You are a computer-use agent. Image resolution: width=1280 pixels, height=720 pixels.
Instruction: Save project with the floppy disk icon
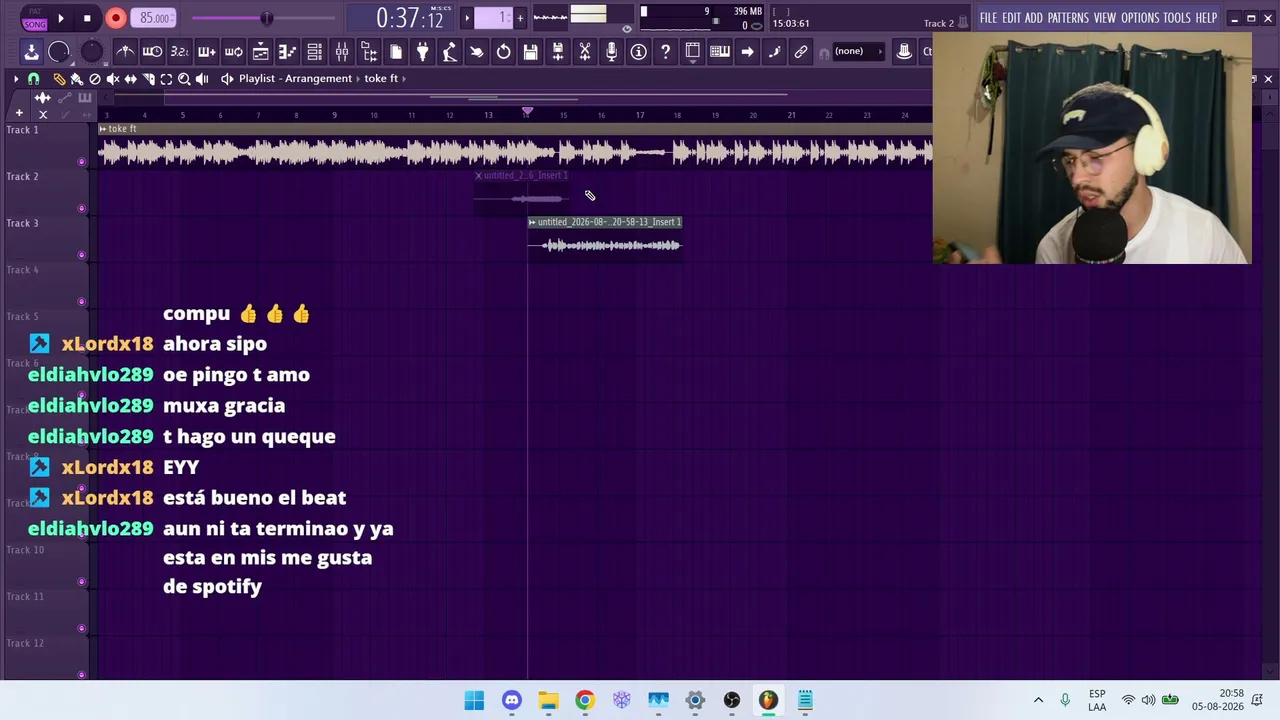[x=531, y=52]
